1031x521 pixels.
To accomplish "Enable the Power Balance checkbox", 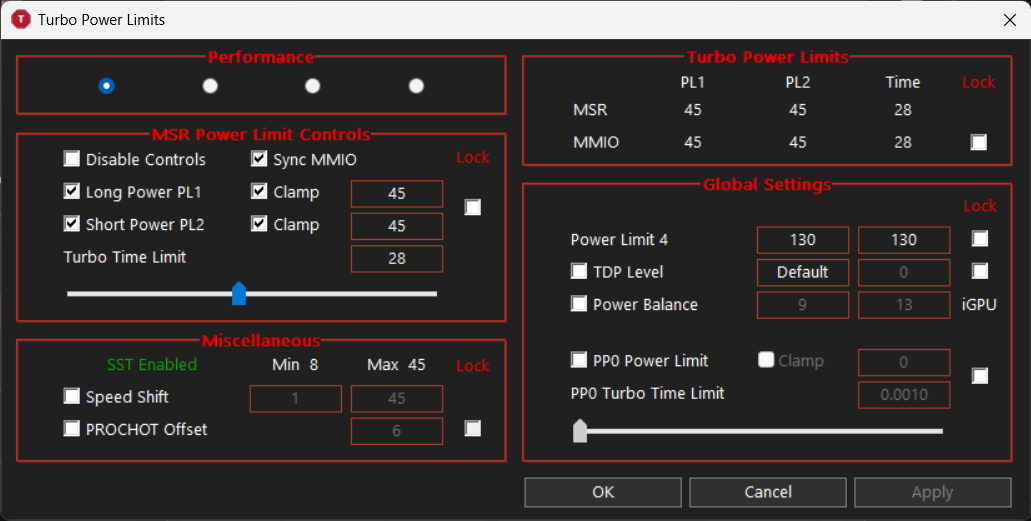I will pos(579,304).
